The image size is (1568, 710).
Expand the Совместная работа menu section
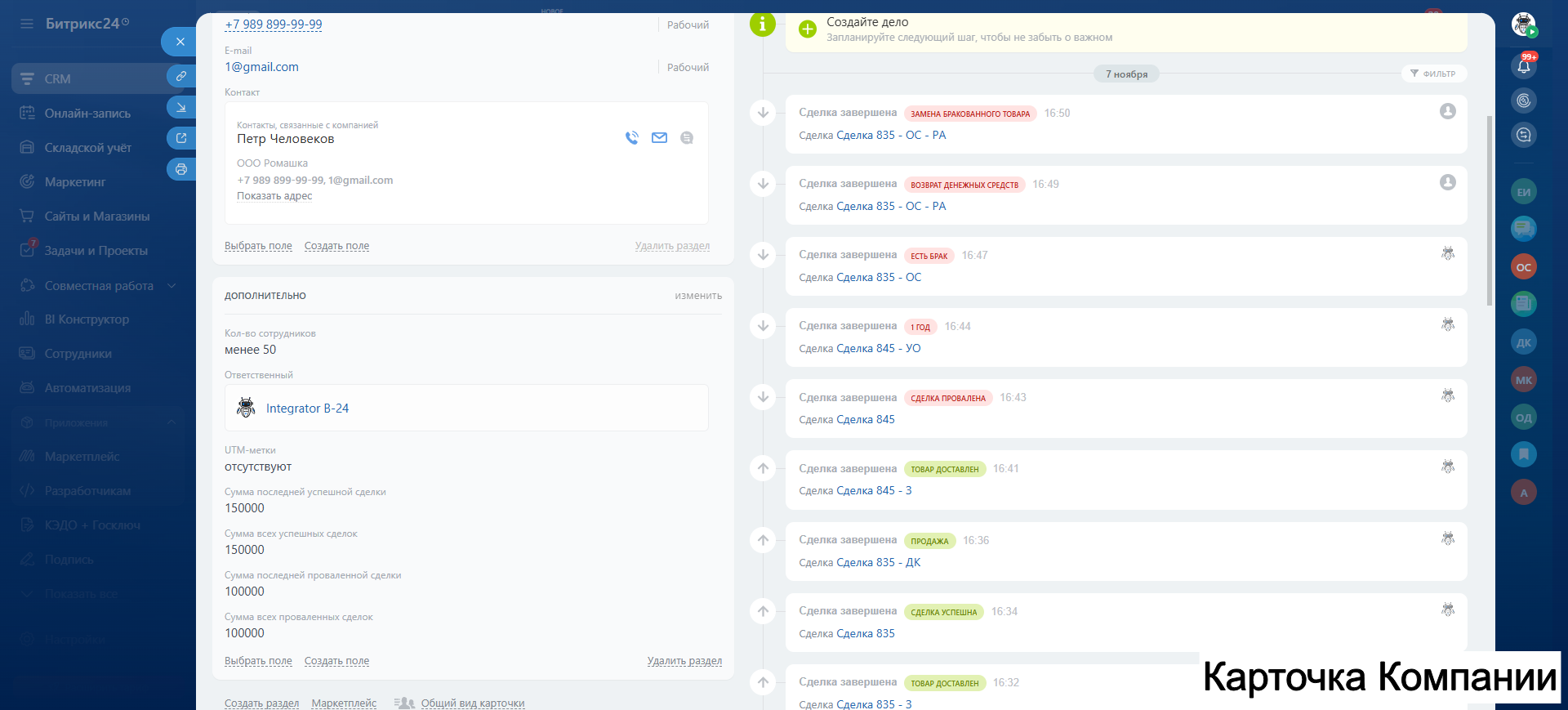(x=171, y=286)
